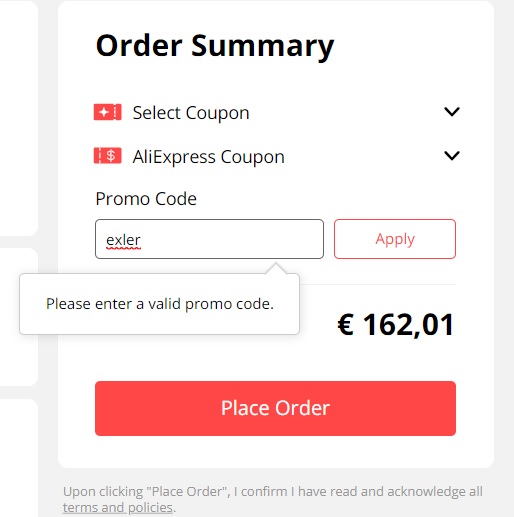Click the empty space right of exler in the field
514x517 pixels.
230,239
